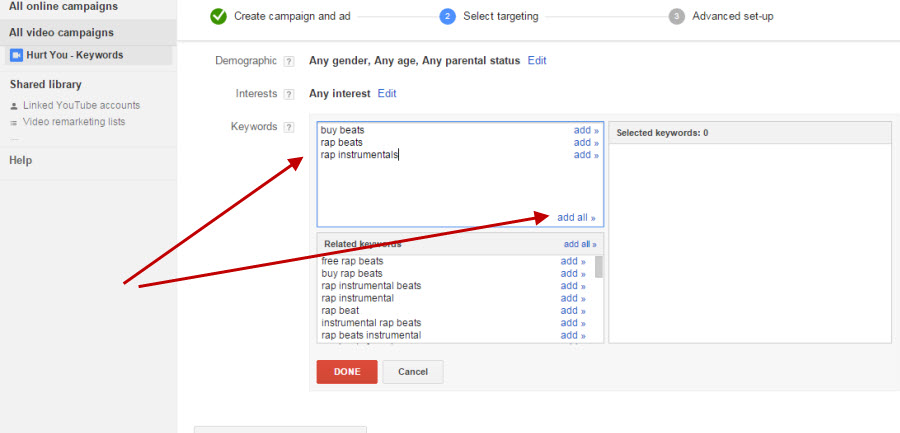900x433 pixels.
Task: Click the blue step 2 circle icon
Action: [x=447, y=16]
